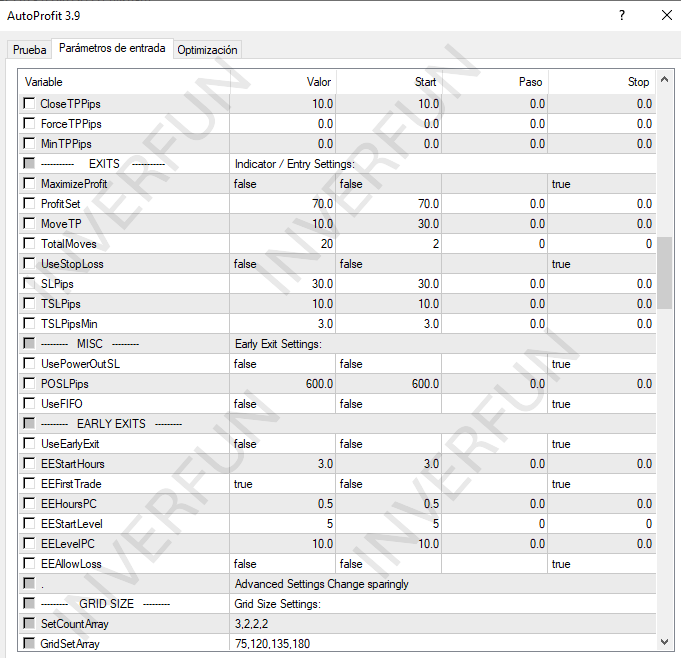Tick the EELevelPC checkbox

(x=29, y=543)
